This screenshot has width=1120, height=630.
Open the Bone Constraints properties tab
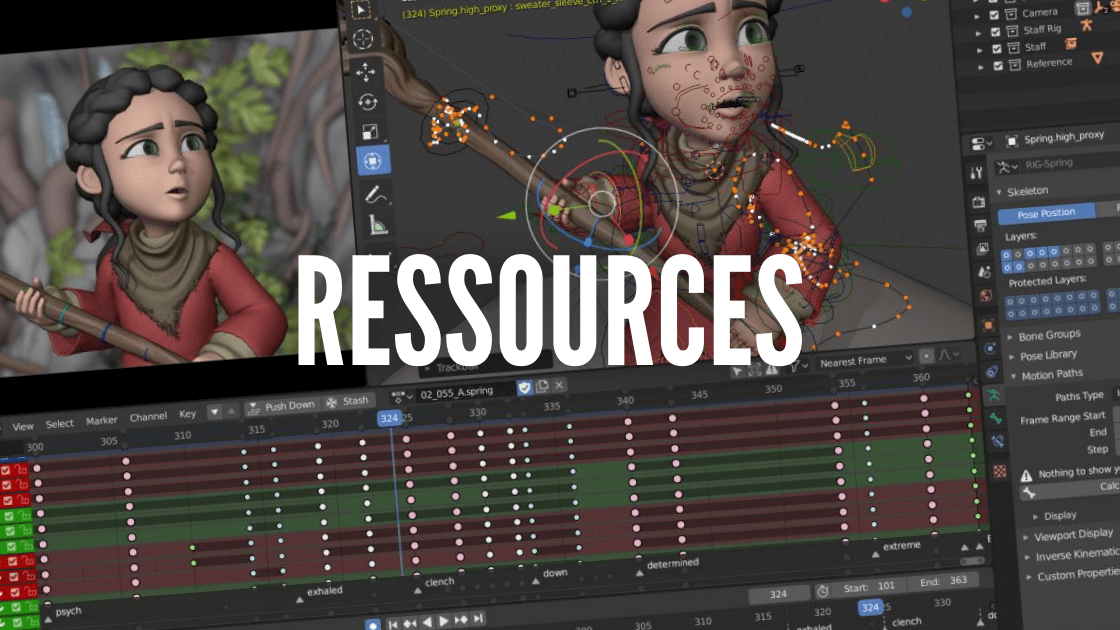point(998,443)
